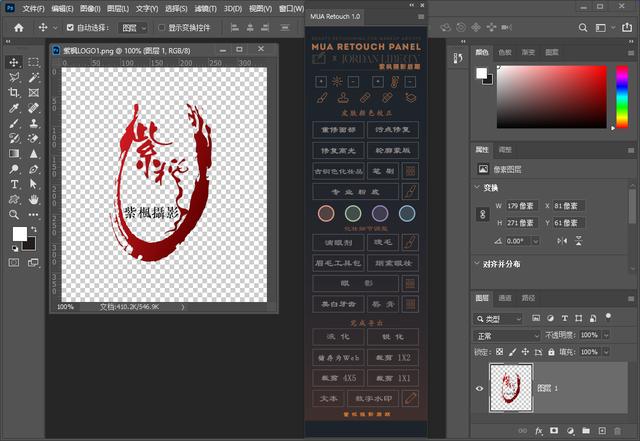Select the Frame tool
640x441 pixels.
(x=33, y=93)
